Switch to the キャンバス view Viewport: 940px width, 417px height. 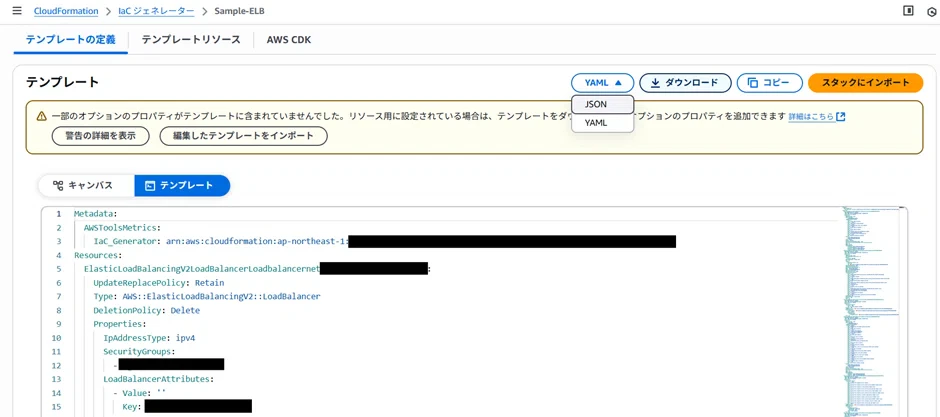click(x=86, y=186)
